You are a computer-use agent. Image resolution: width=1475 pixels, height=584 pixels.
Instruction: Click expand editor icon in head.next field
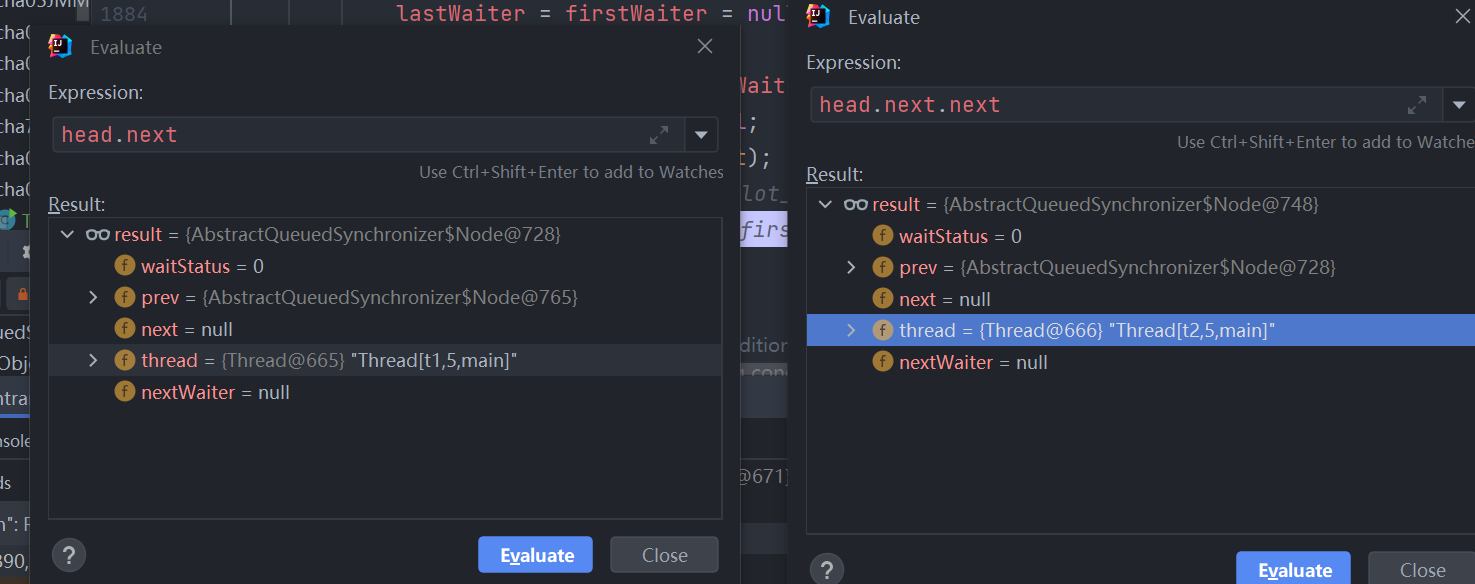pyautogui.click(x=659, y=135)
